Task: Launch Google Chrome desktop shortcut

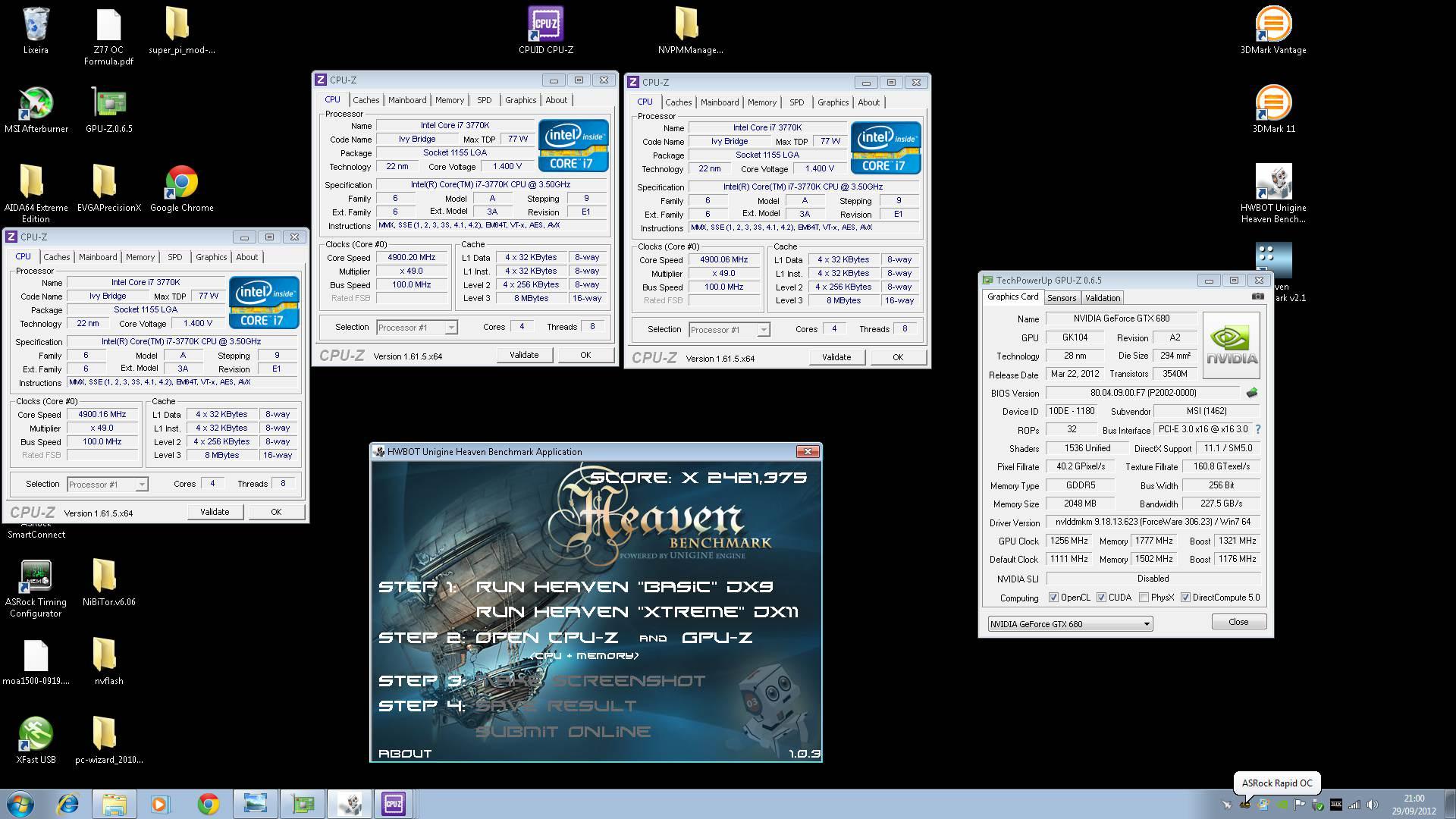Action: click(181, 188)
